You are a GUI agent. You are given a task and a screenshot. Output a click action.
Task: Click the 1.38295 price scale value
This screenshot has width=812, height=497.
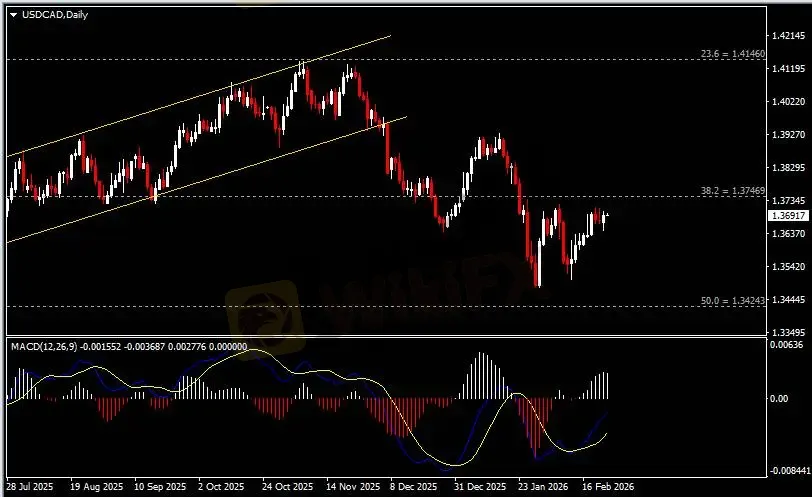pyautogui.click(x=789, y=168)
